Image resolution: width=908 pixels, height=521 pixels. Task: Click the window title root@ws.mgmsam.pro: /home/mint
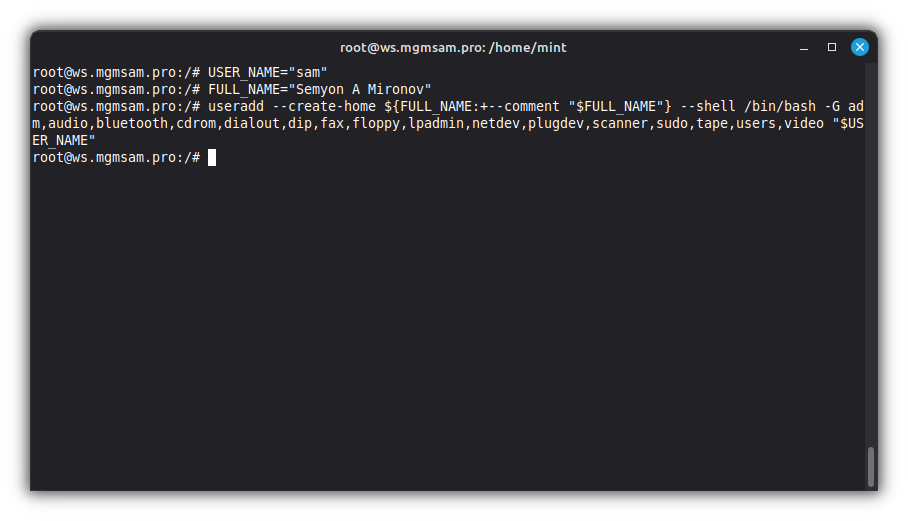pos(453,47)
